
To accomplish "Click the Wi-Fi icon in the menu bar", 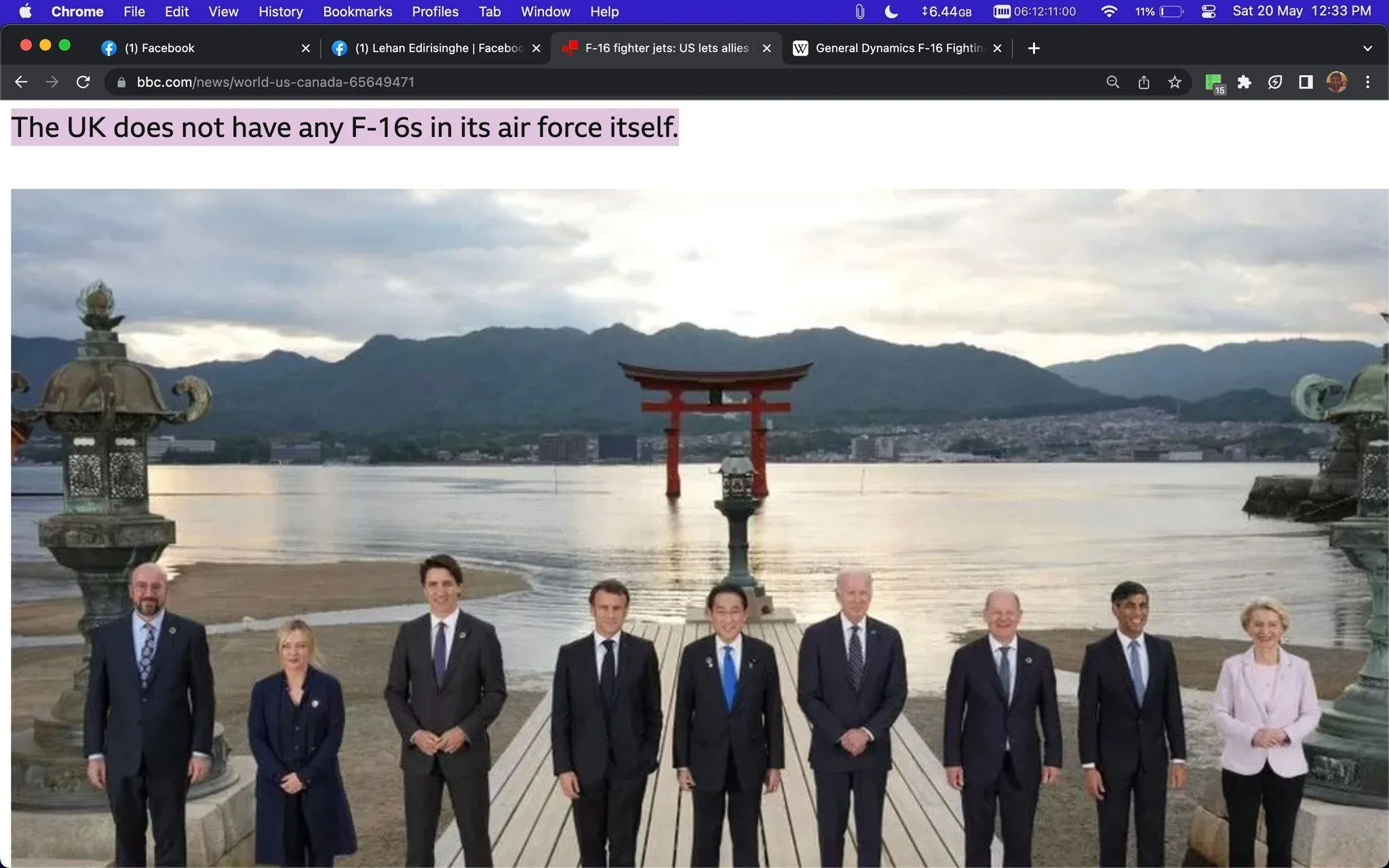I will coord(1108,12).
